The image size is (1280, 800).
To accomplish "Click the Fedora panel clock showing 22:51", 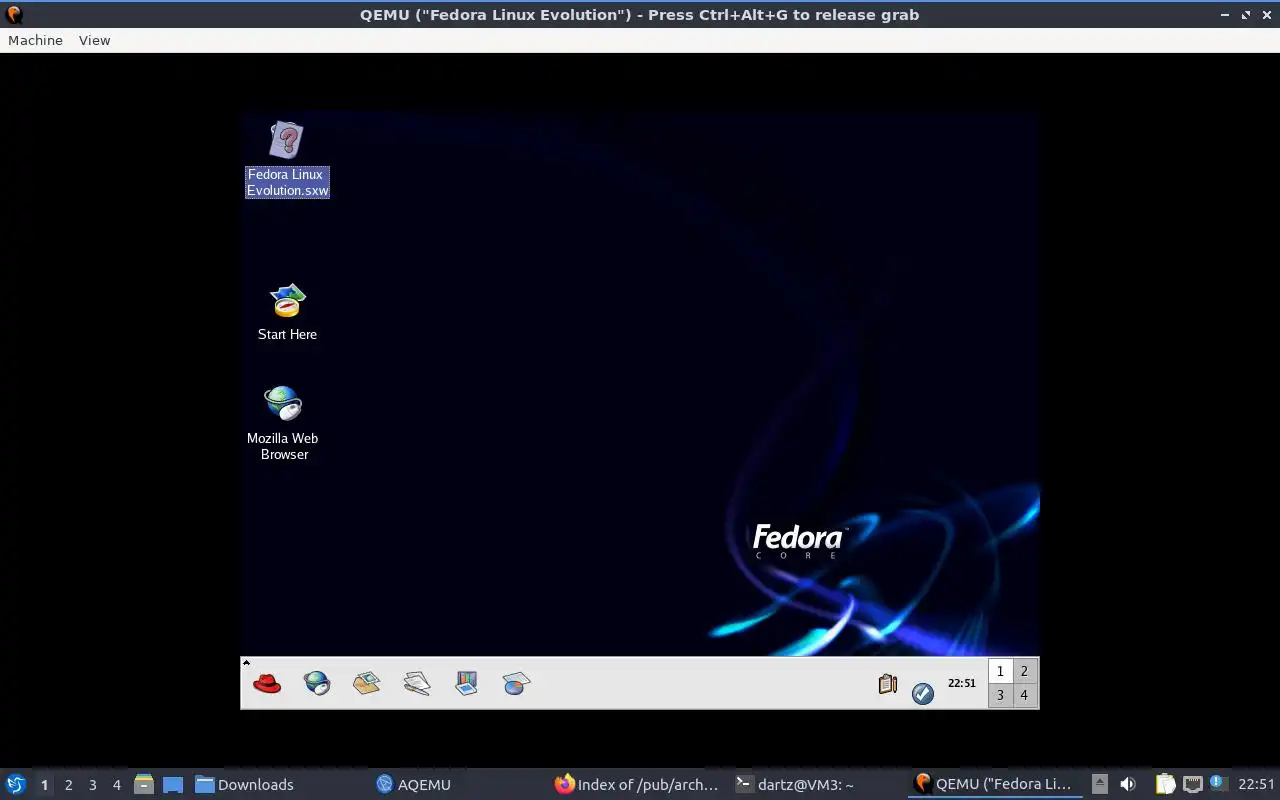I will [x=962, y=683].
